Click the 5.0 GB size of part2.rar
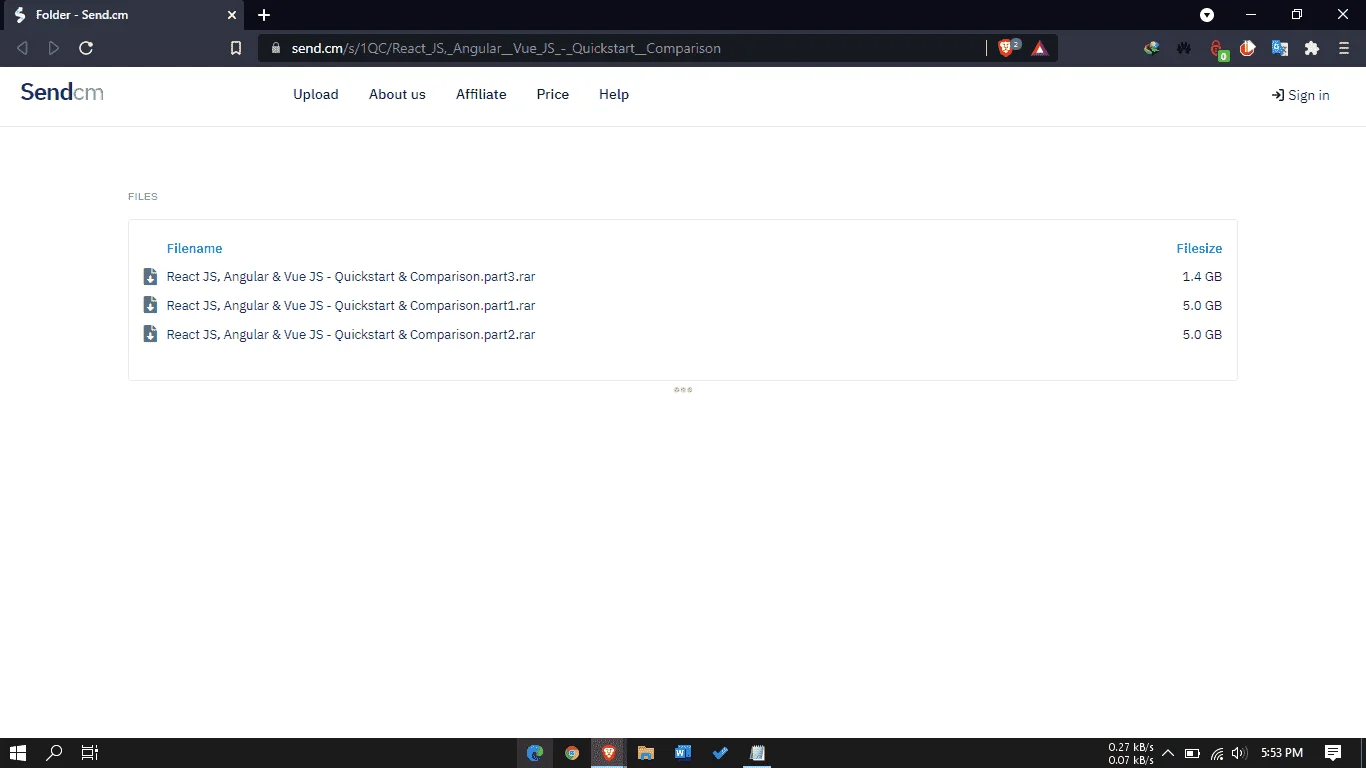Screen dimensions: 1366x768 click(1202, 335)
